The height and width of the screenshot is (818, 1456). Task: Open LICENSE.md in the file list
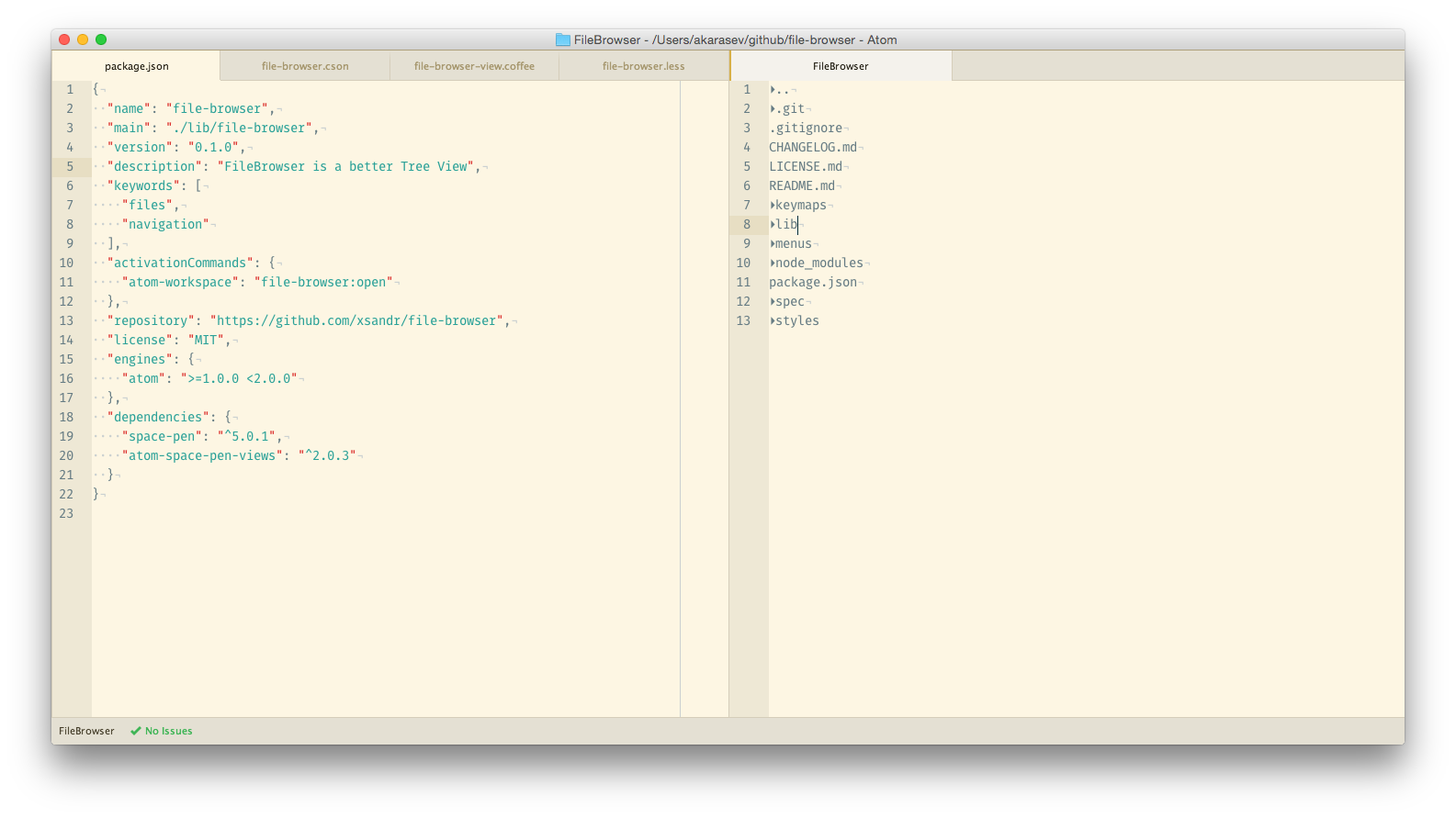(x=806, y=166)
